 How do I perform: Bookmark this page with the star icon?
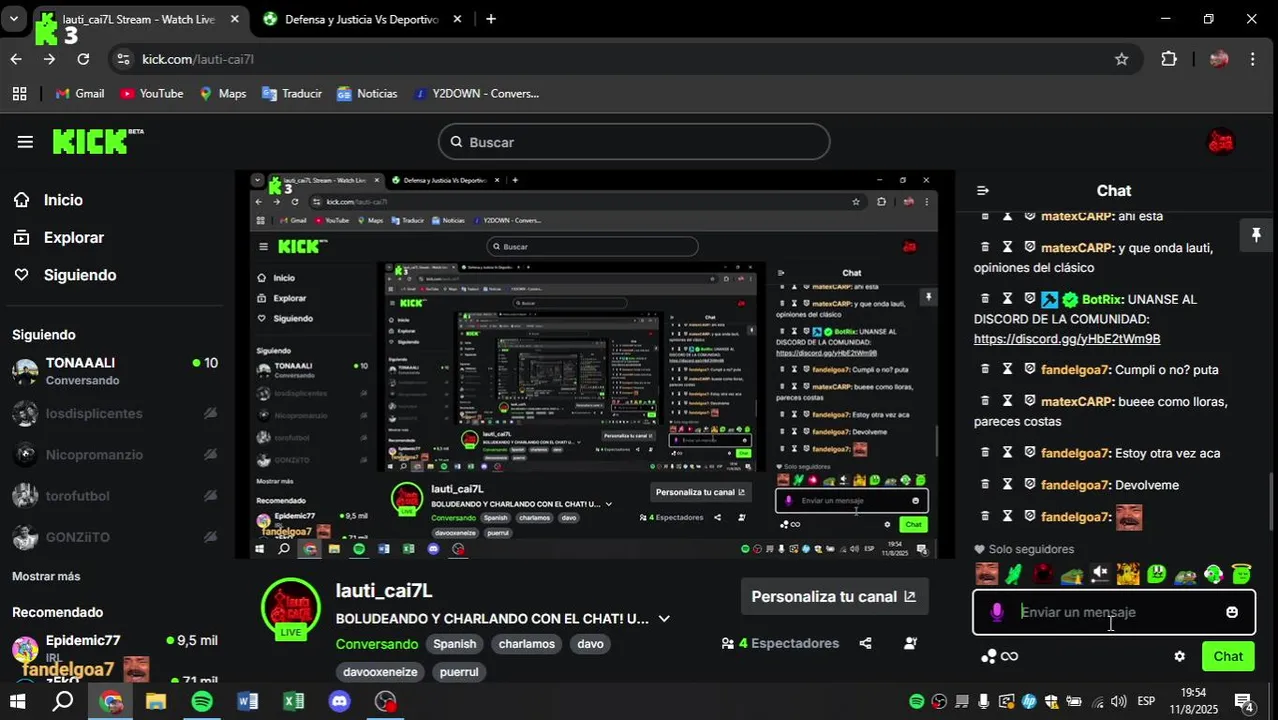[1122, 59]
